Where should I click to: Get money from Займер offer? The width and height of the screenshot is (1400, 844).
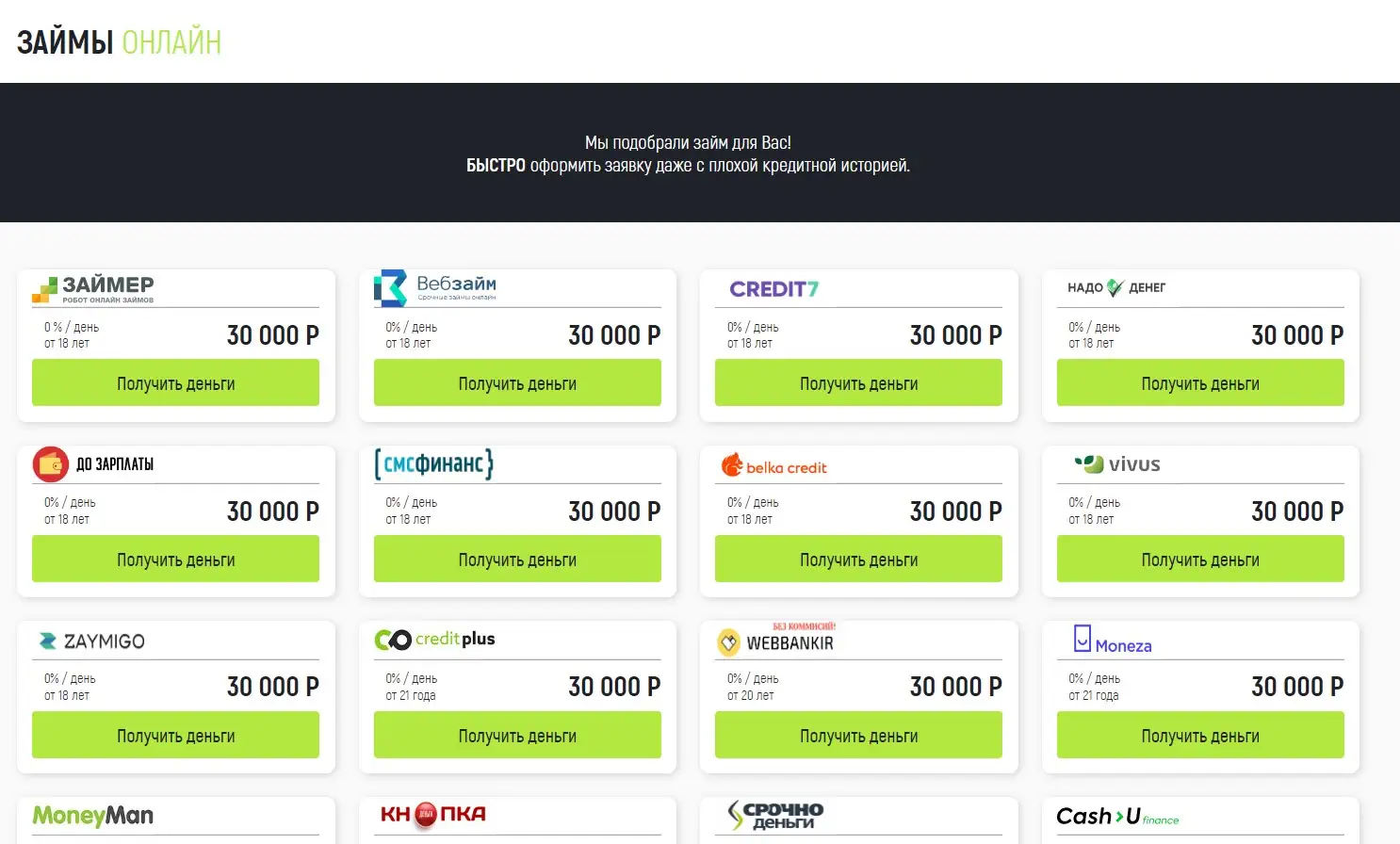pyautogui.click(x=175, y=383)
